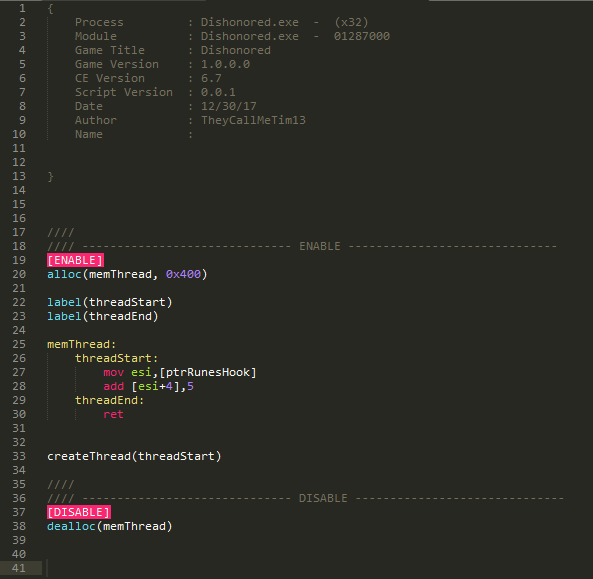This screenshot has height=579, width=593.
Task: Click 'createThread(threadStart)' statement
Action: pyautogui.click(x=134, y=456)
